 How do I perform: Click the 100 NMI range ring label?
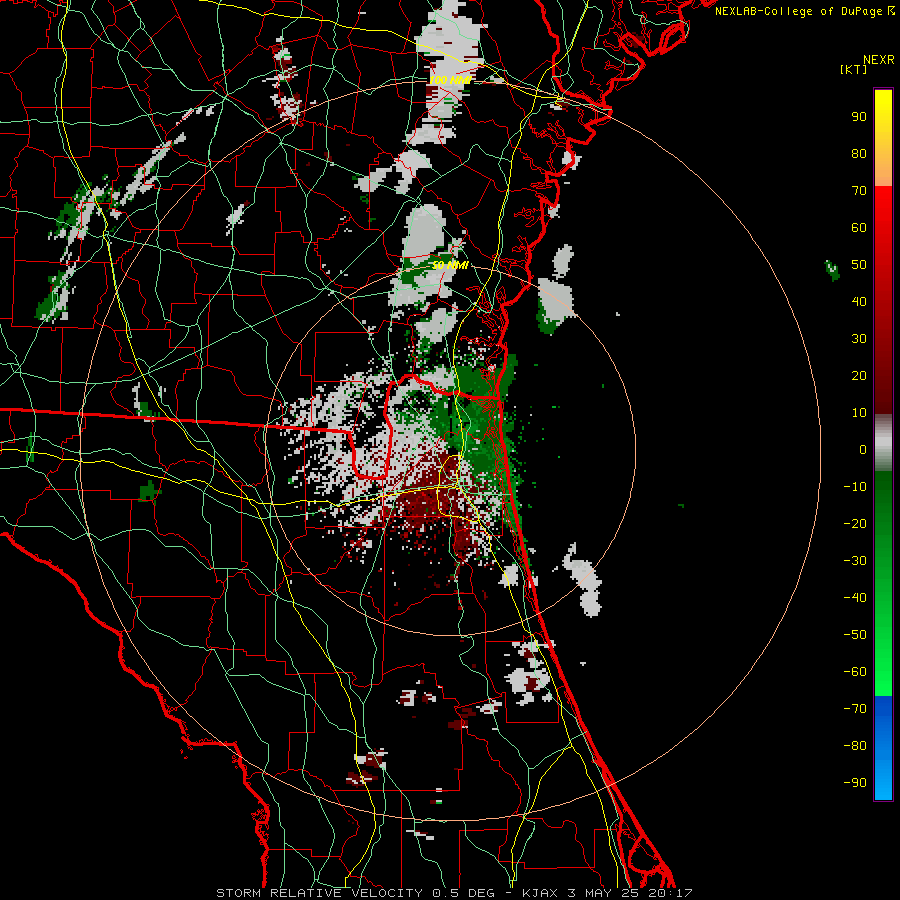(x=450, y=80)
